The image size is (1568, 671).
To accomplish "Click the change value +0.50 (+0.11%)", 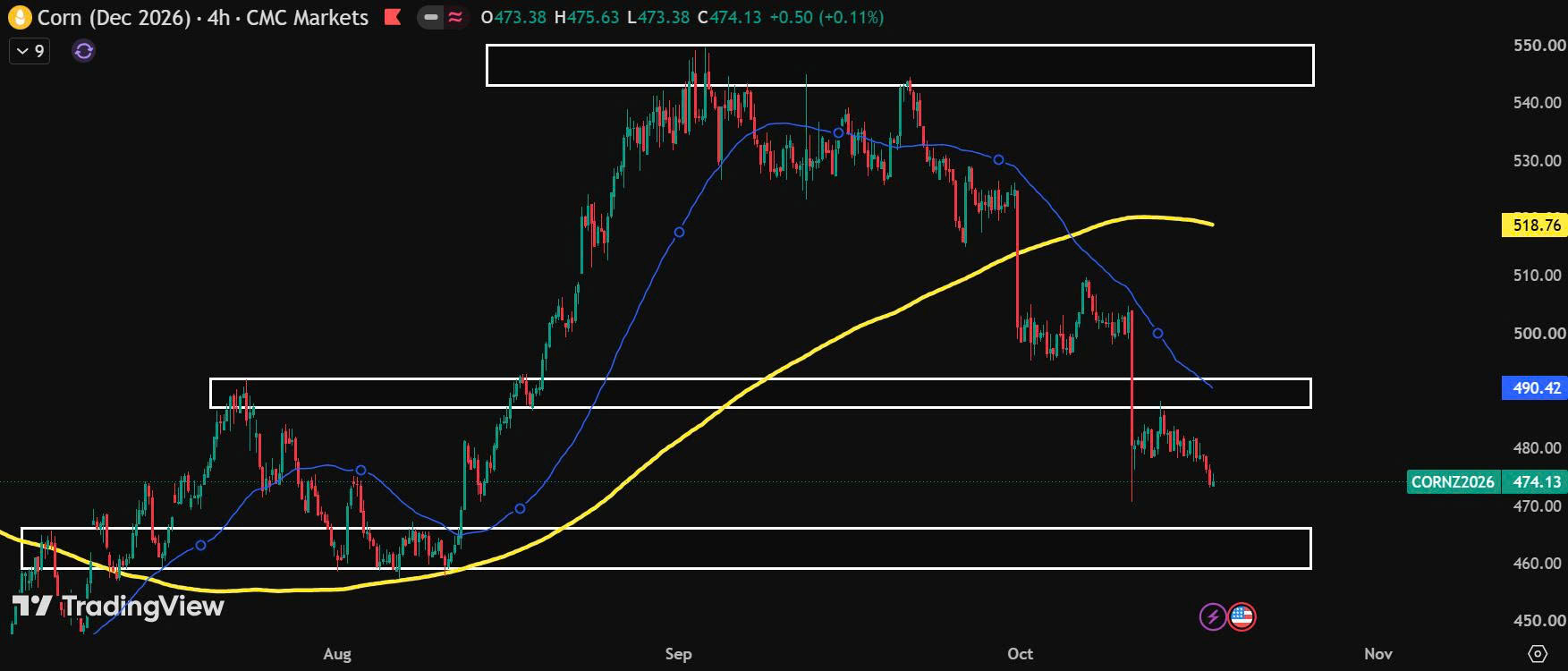I will (826, 17).
